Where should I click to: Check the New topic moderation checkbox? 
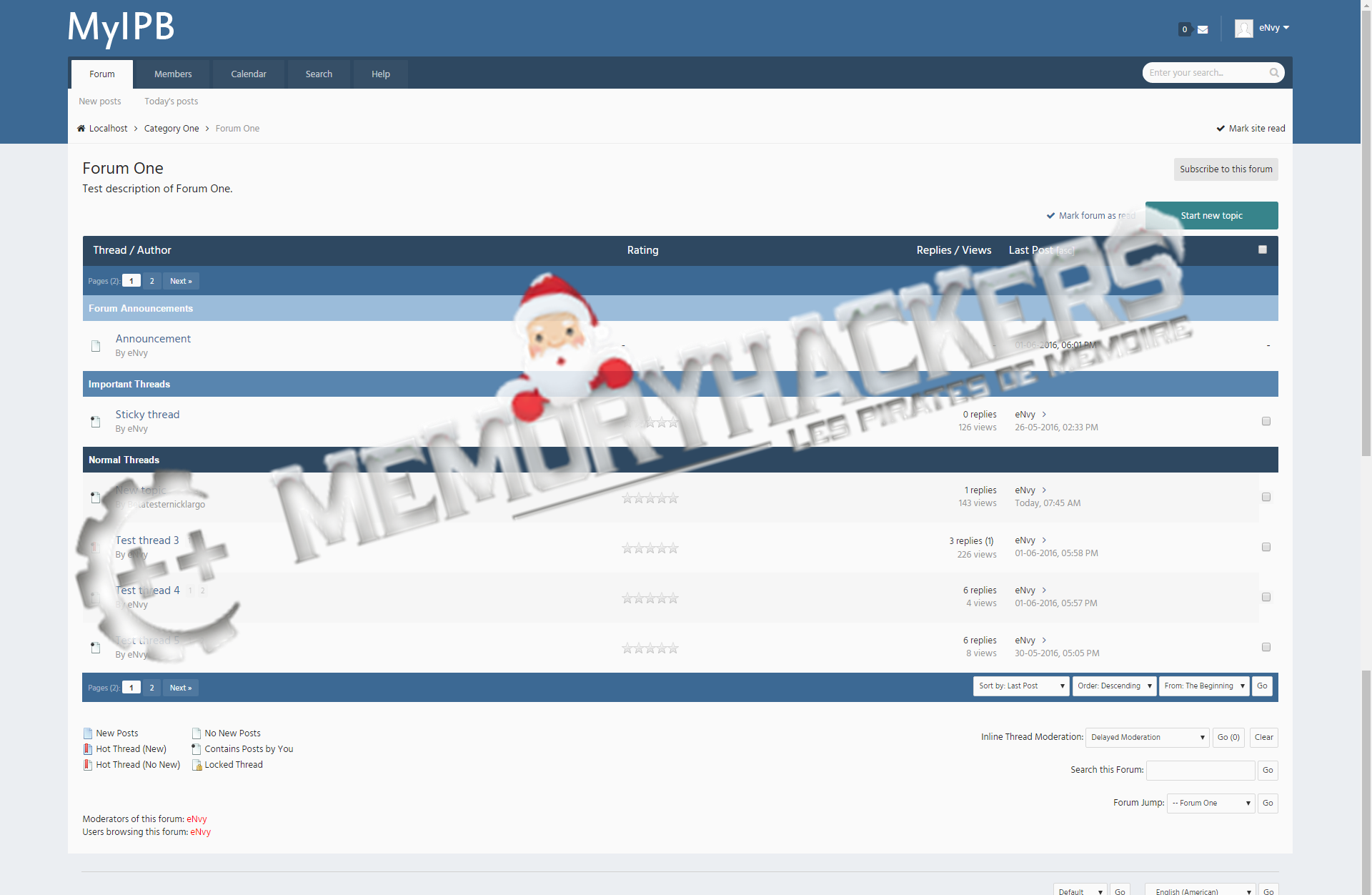coord(1266,498)
